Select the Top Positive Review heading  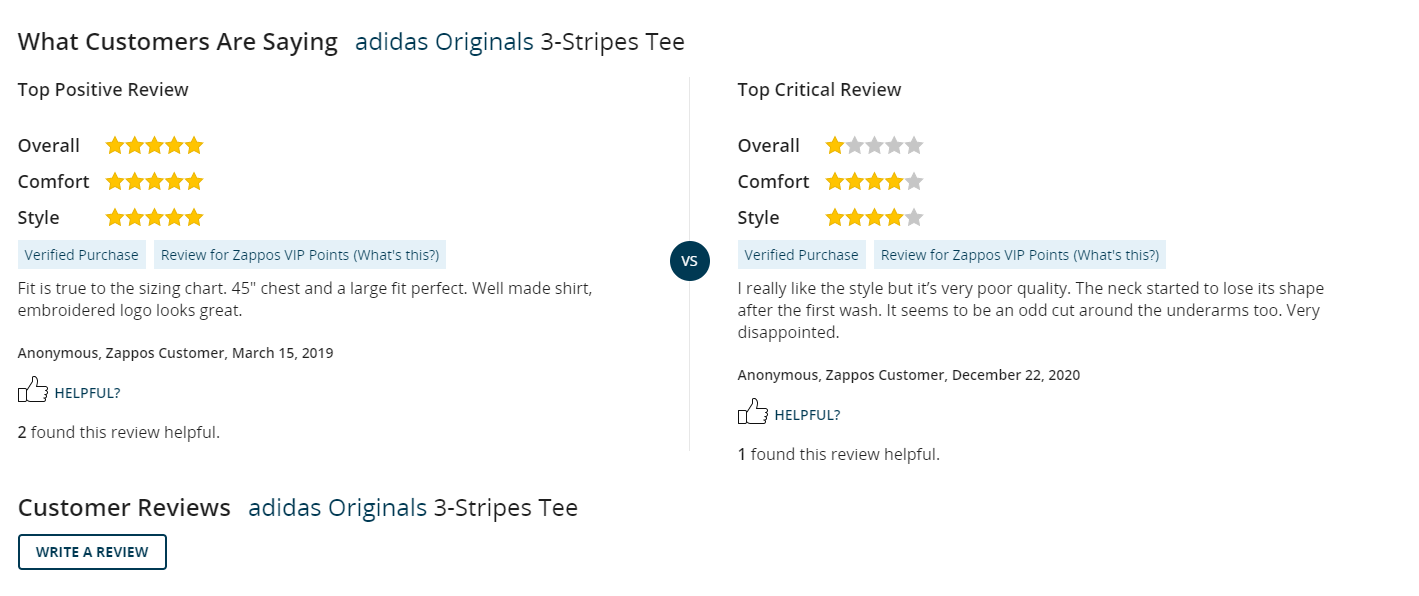pyautogui.click(x=103, y=90)
